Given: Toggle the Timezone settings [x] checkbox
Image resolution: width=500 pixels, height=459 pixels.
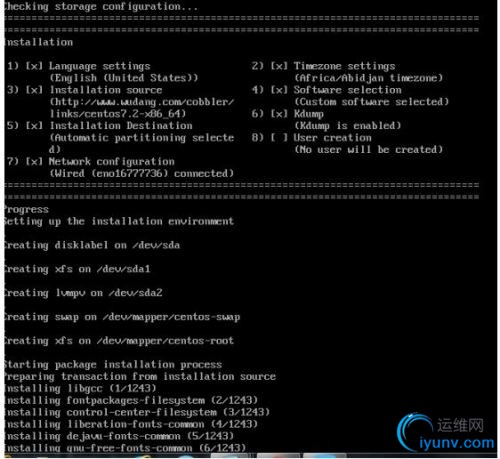Looking at the screenshot, I should 279,66.
